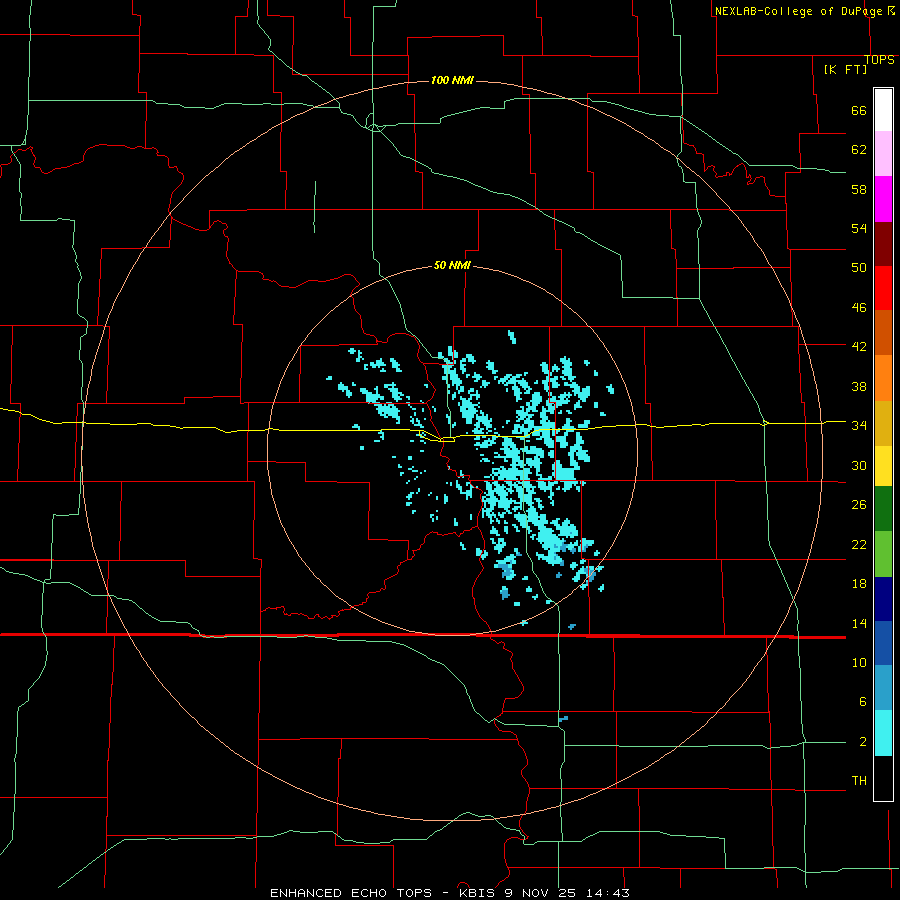Click the legend value 58
Image resolution: width=900 pixels, height=900 pixels.
tap(859, 189)
